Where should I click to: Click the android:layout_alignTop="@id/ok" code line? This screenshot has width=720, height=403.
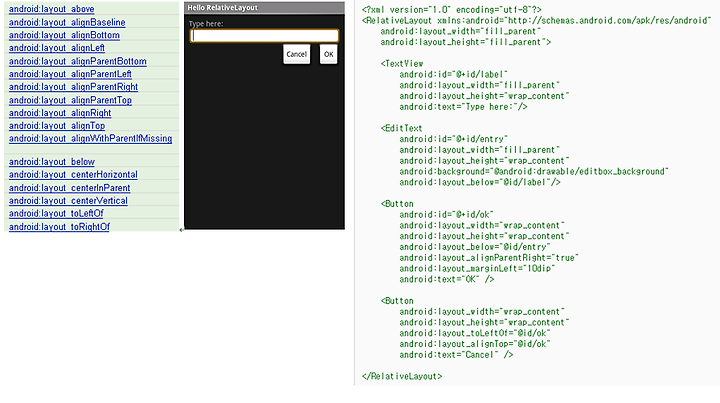(475, 344)
